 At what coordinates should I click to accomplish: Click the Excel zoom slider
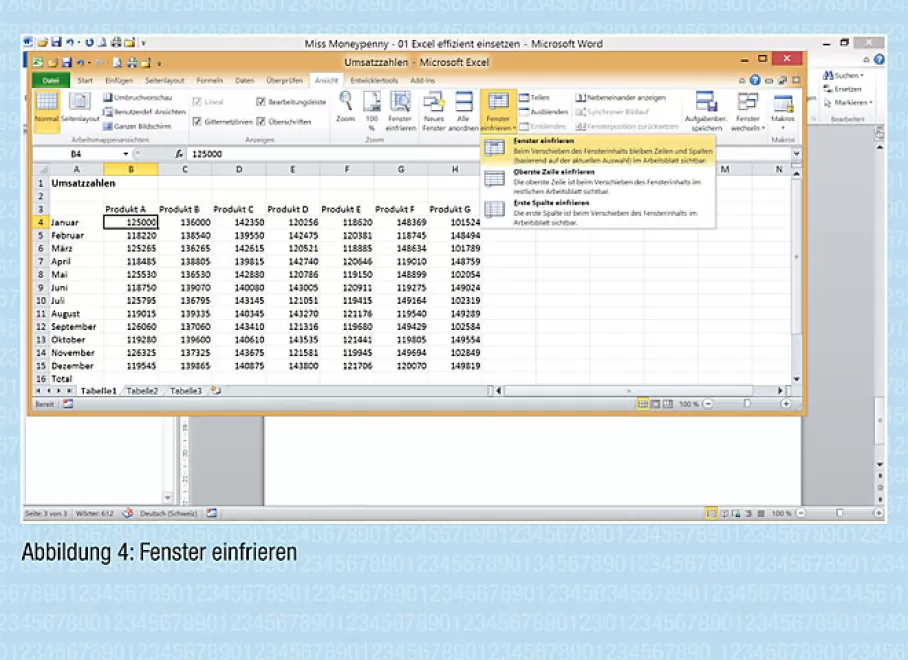pos(747,404)
